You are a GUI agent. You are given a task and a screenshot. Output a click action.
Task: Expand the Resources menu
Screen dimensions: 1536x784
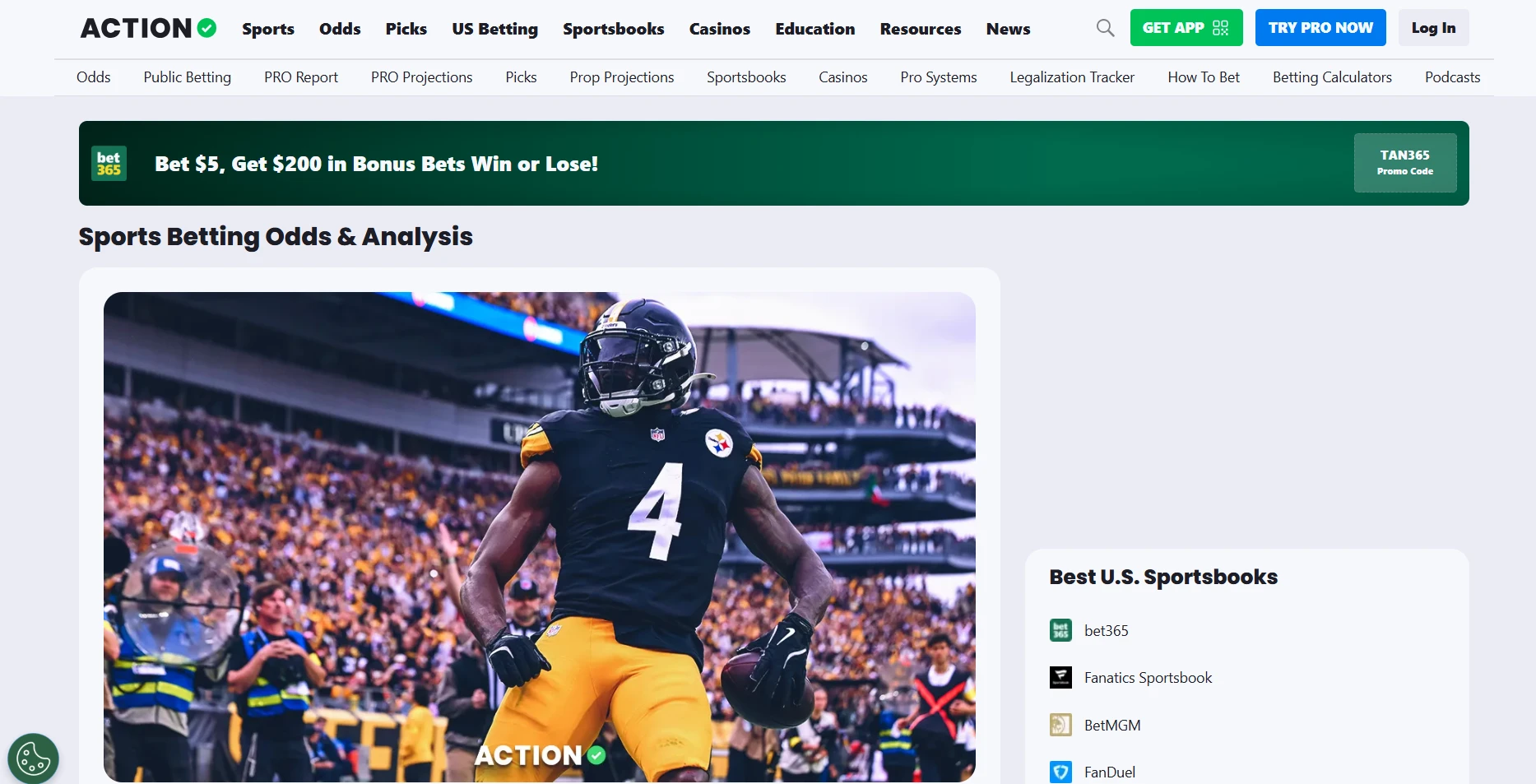click(x=920, y=29)
